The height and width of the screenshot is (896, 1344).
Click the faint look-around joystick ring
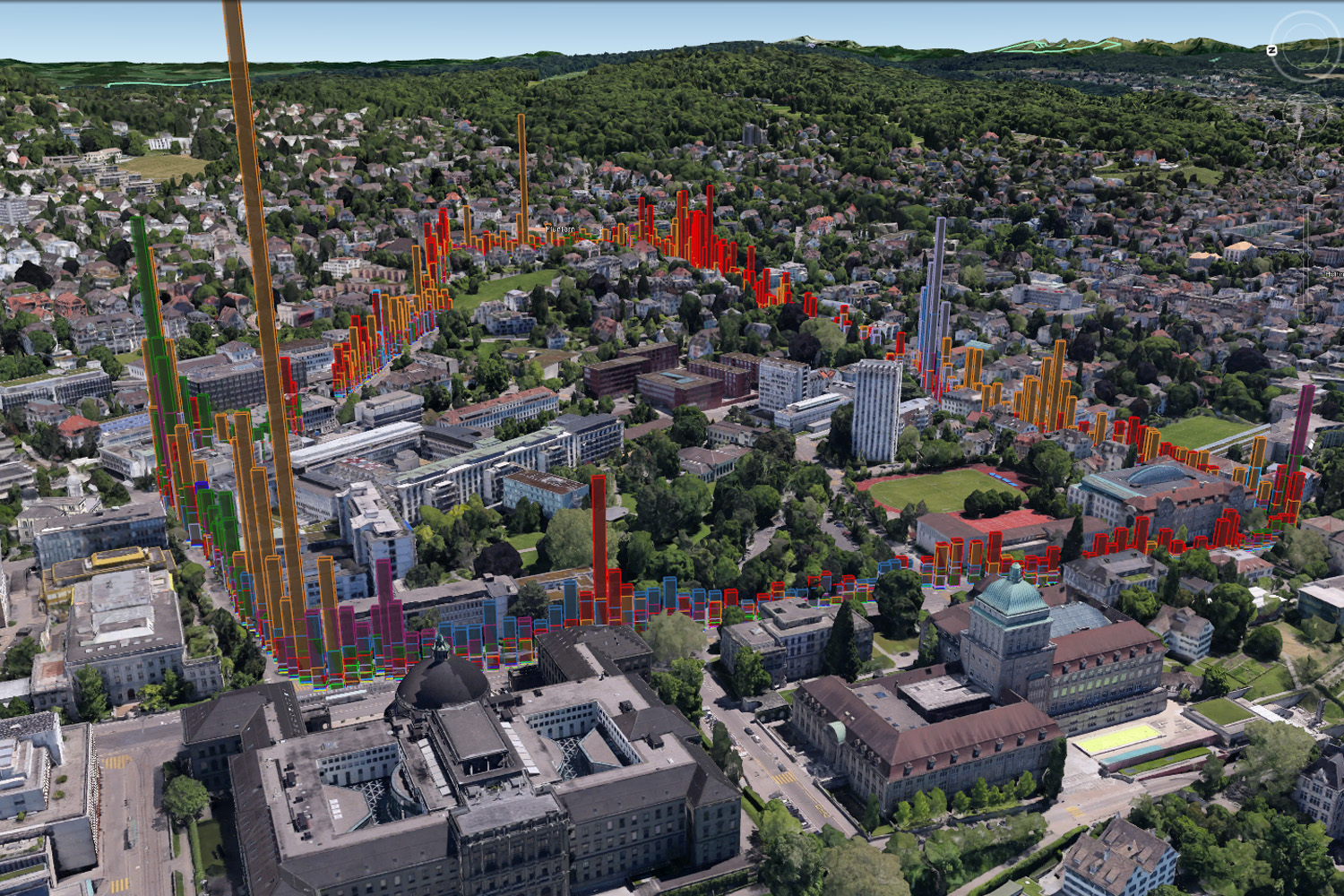click(x=1305, y=47)
